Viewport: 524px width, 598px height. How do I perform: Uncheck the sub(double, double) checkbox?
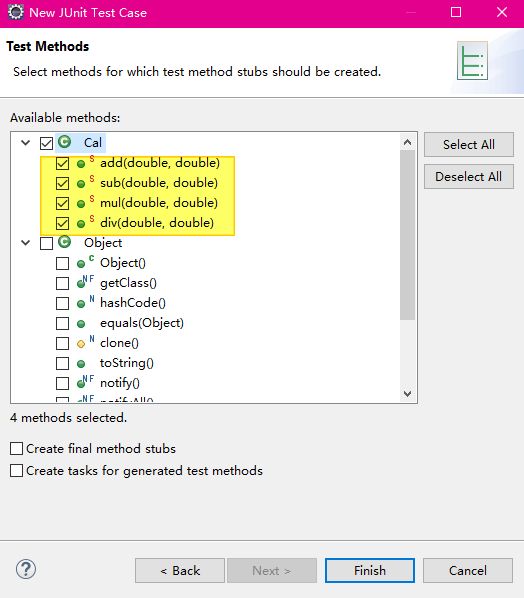pos(62,183)
